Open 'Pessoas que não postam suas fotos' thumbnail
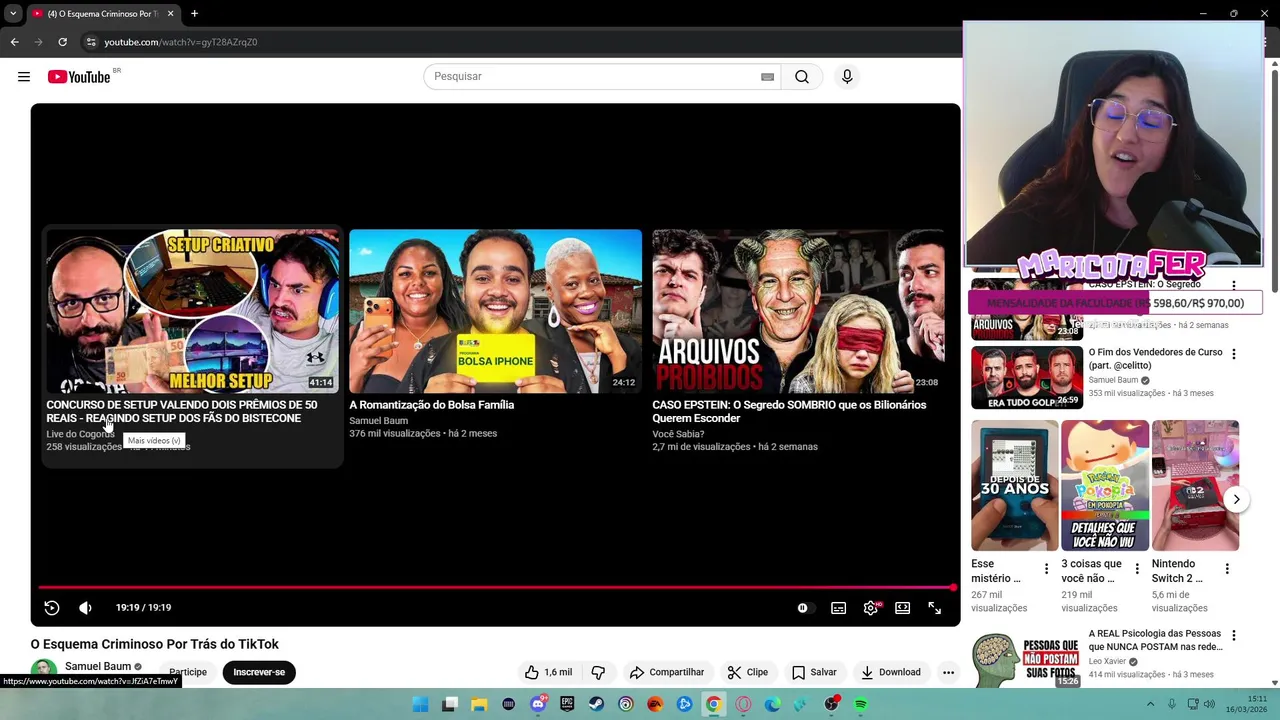The image size is (1280, 720). pos(1027,658)
